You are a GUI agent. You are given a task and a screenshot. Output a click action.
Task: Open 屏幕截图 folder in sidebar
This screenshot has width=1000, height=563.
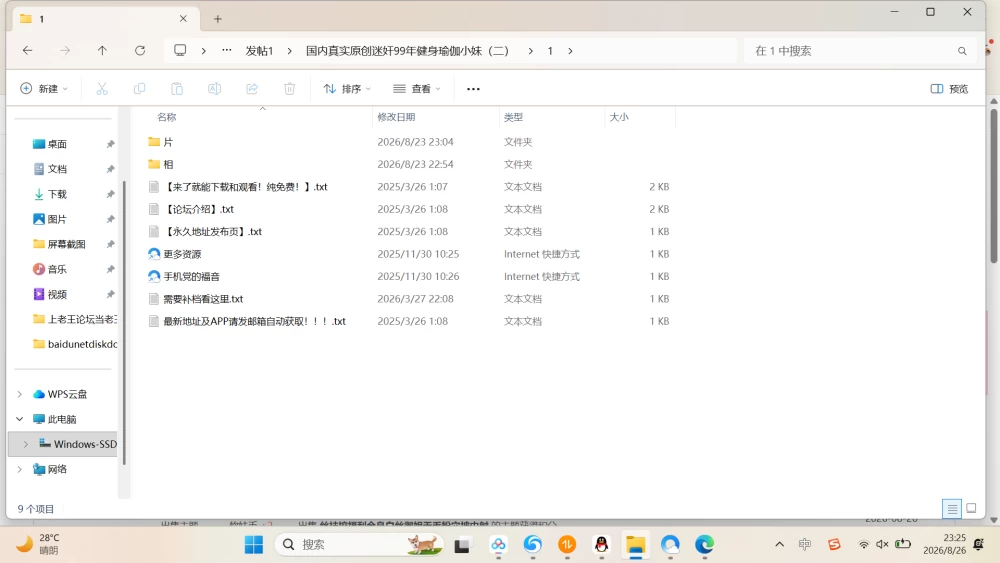[x=66, y=244]
